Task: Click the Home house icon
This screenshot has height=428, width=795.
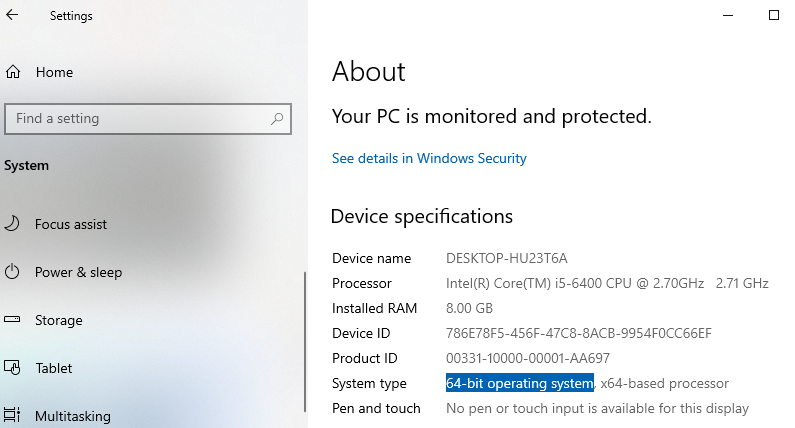Action: click(13, 72)
